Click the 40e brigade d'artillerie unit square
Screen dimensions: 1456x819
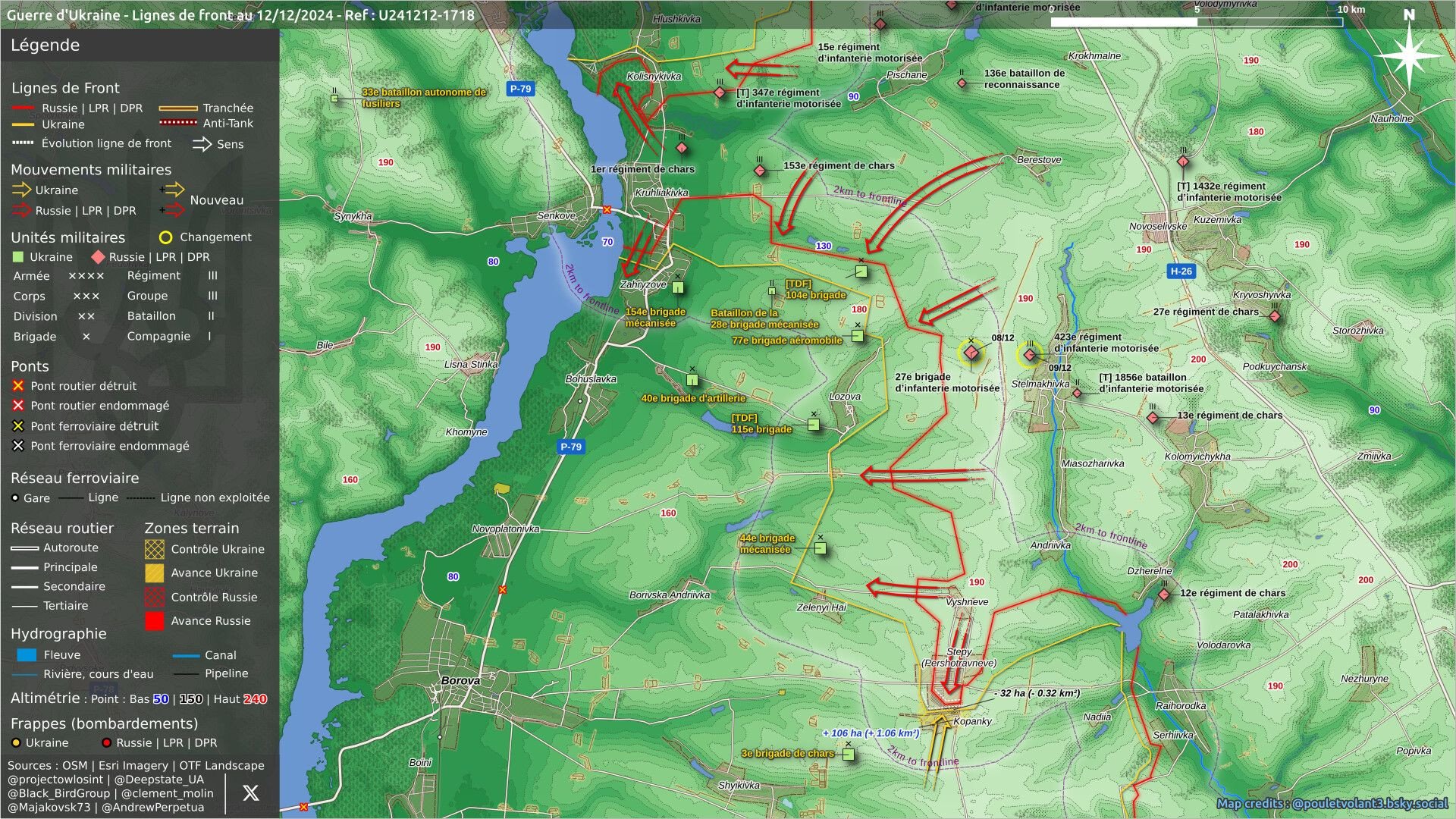tap(692, 380)
